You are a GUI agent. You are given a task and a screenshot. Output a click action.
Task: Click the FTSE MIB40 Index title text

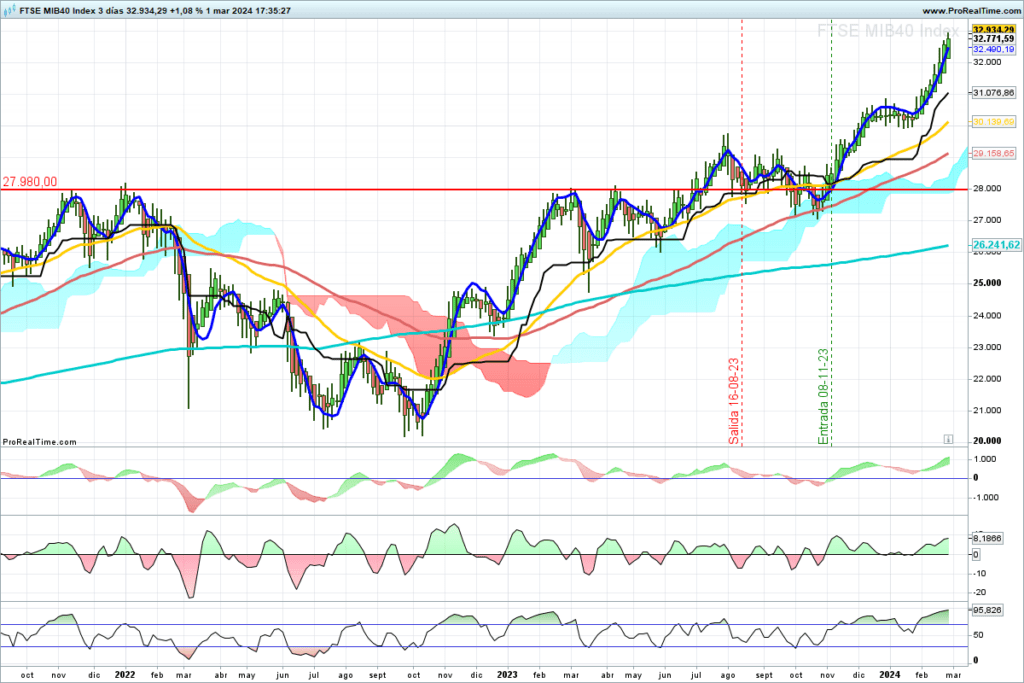(x=57, y=11)
